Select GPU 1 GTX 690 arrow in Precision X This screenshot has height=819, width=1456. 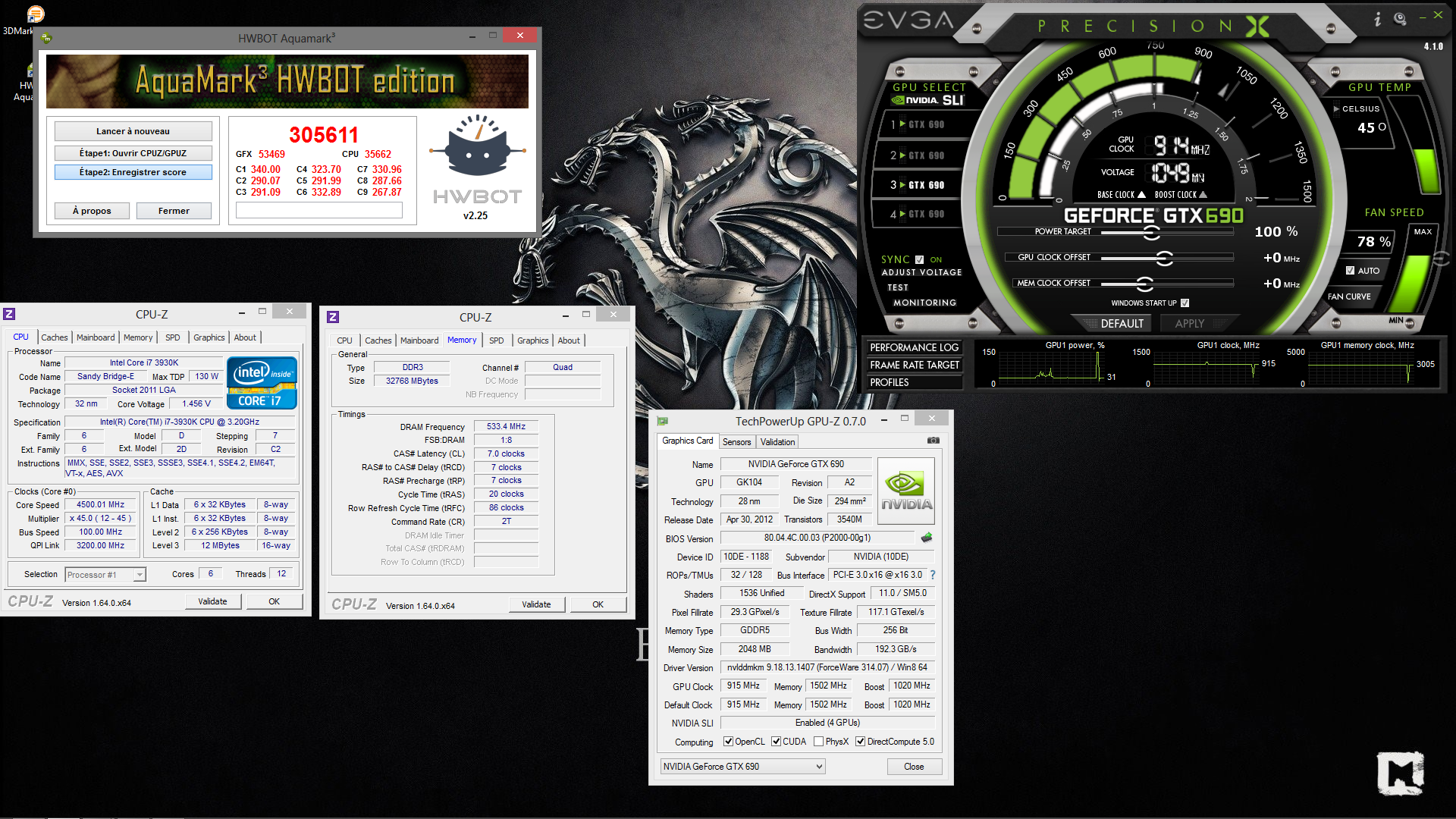[x=902, y=124]
